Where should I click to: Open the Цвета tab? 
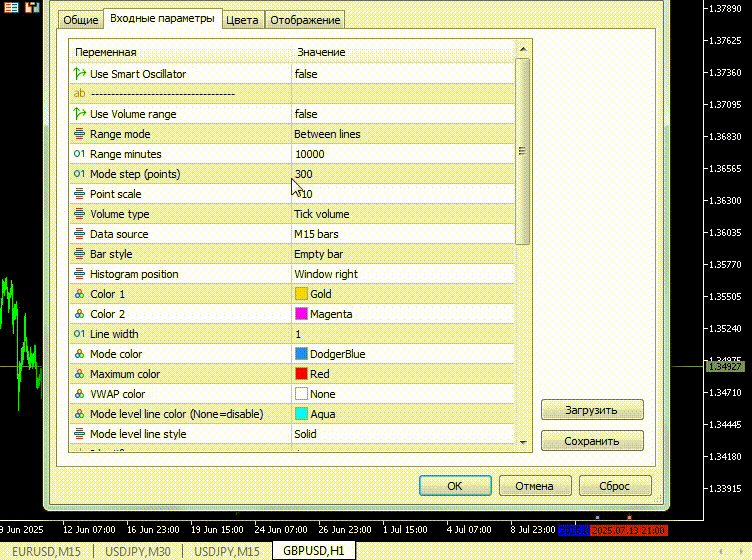[x=242, y=20]
